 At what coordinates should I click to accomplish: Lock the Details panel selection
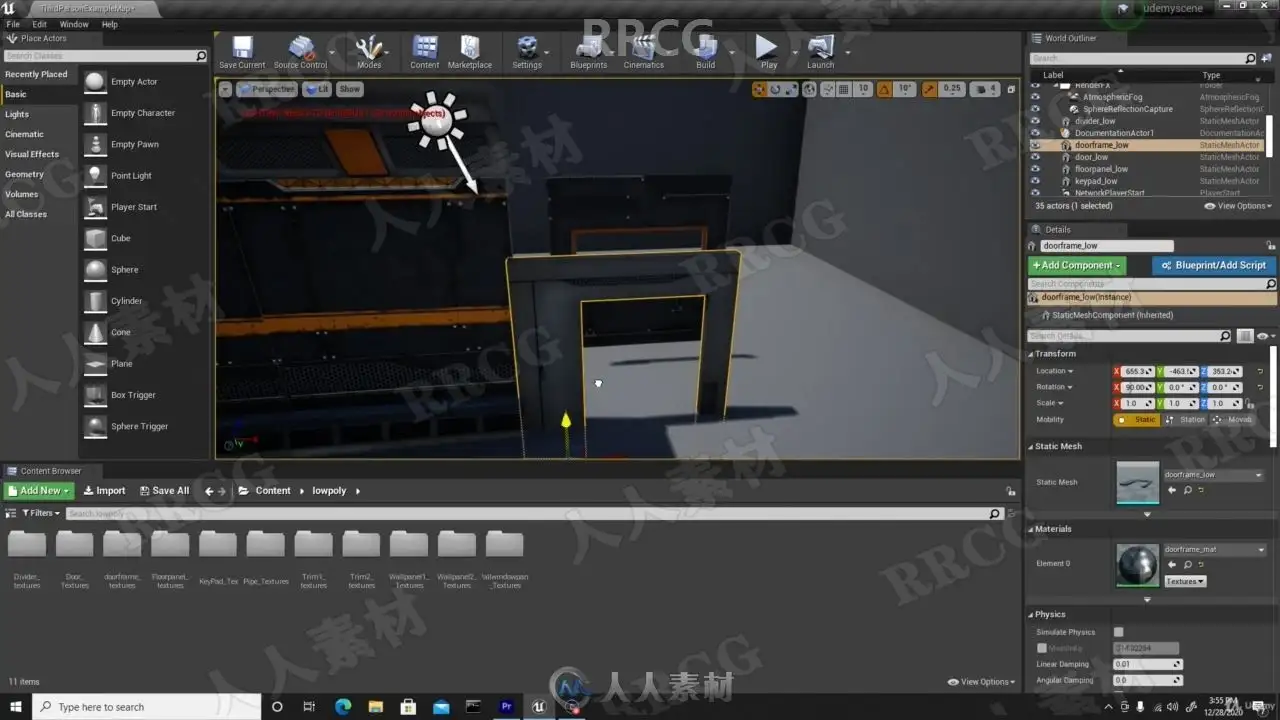(x=1271, y=246)
